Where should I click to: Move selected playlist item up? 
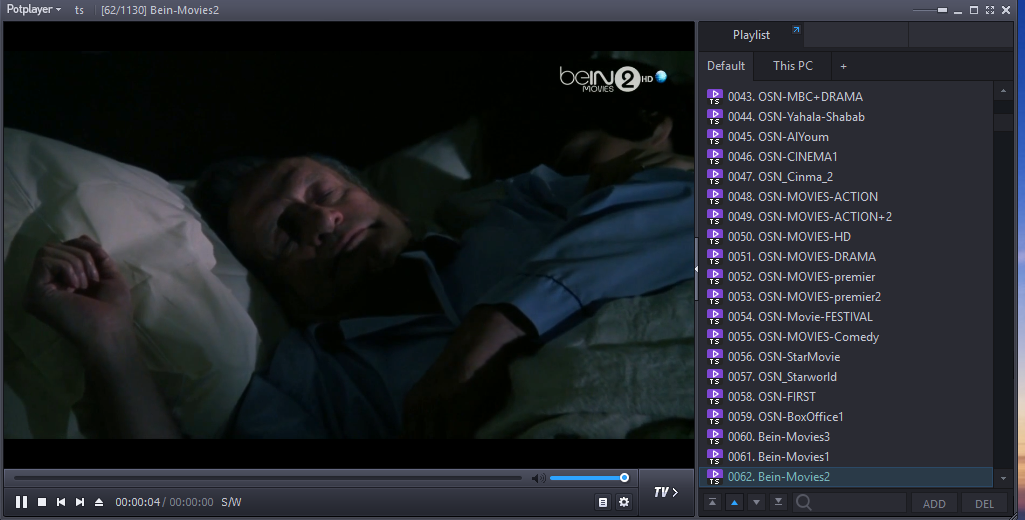pos(734,503)
